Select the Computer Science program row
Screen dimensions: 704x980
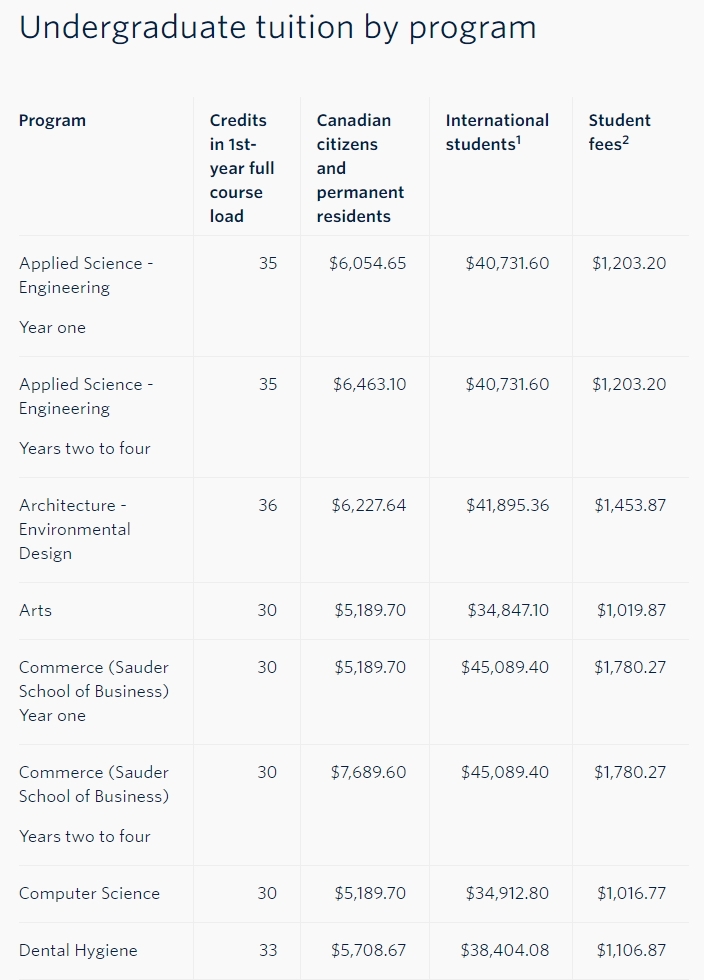(x=353, y=894)
